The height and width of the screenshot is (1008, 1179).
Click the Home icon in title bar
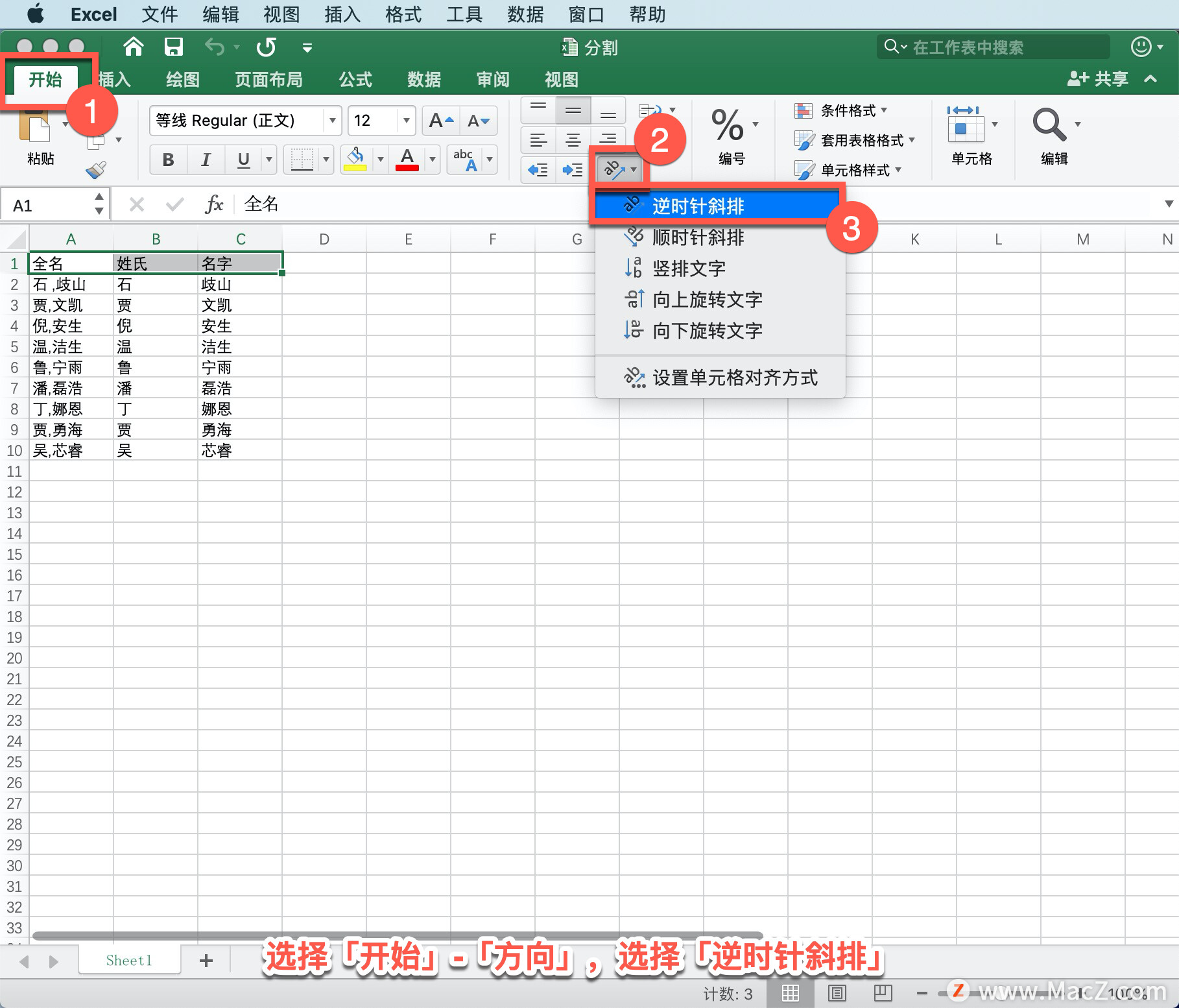(x=134, y=47)
